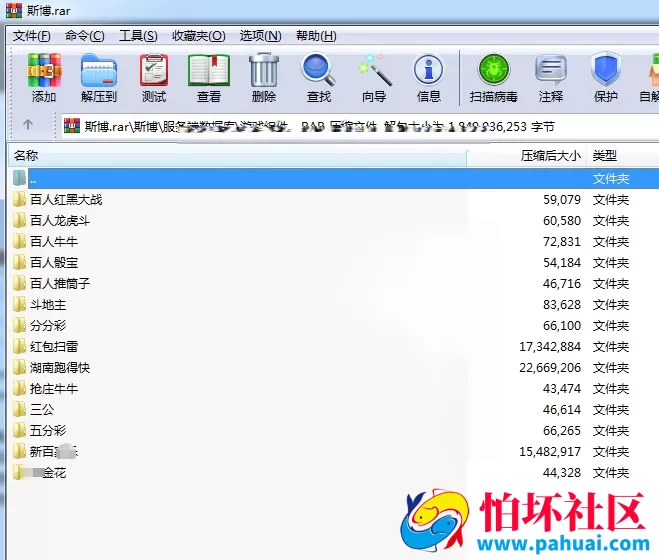Open the 收藏夹(O) menu

tap(198, 36)
